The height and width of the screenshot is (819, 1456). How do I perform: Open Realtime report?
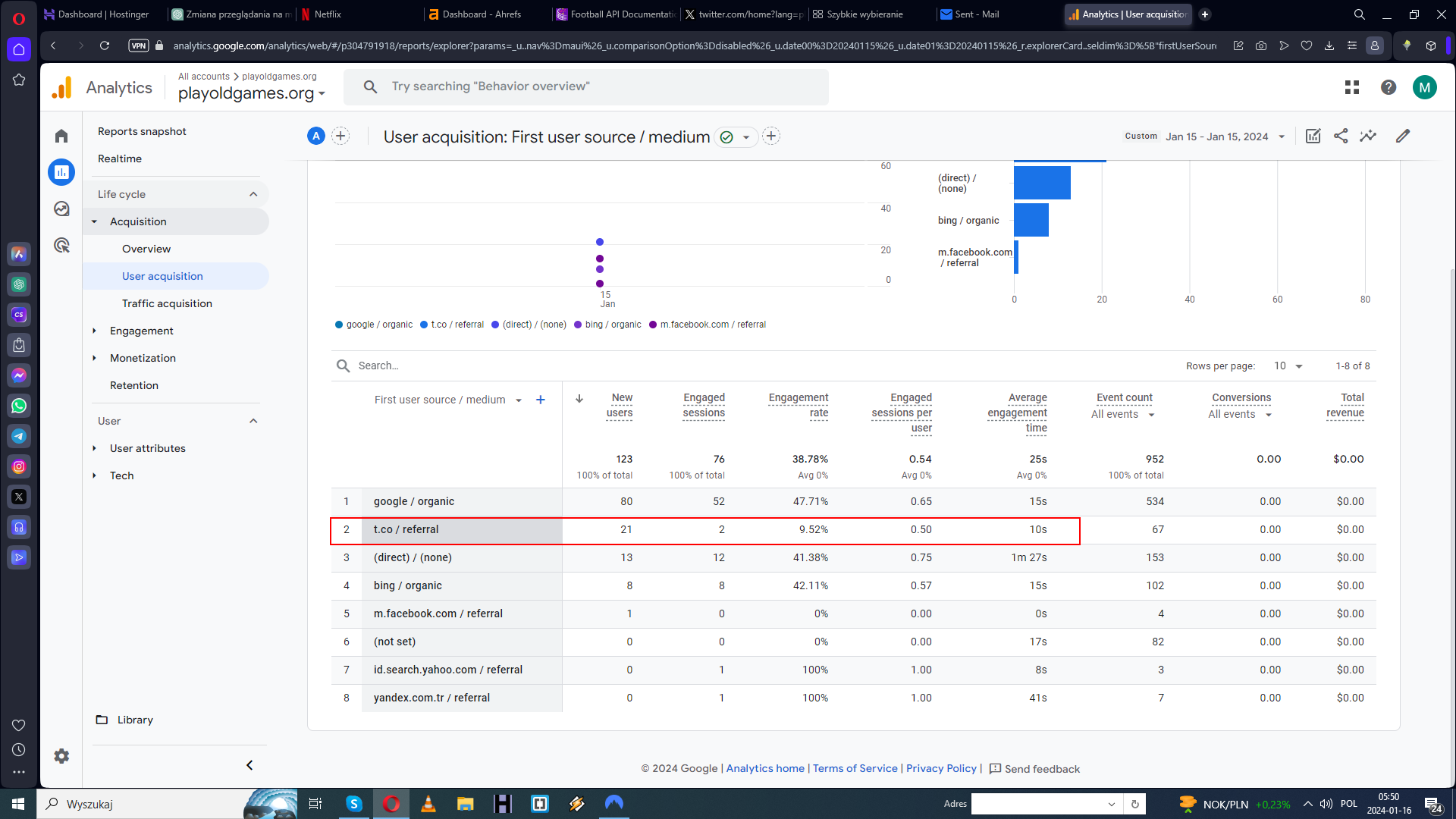click(120, 158)
